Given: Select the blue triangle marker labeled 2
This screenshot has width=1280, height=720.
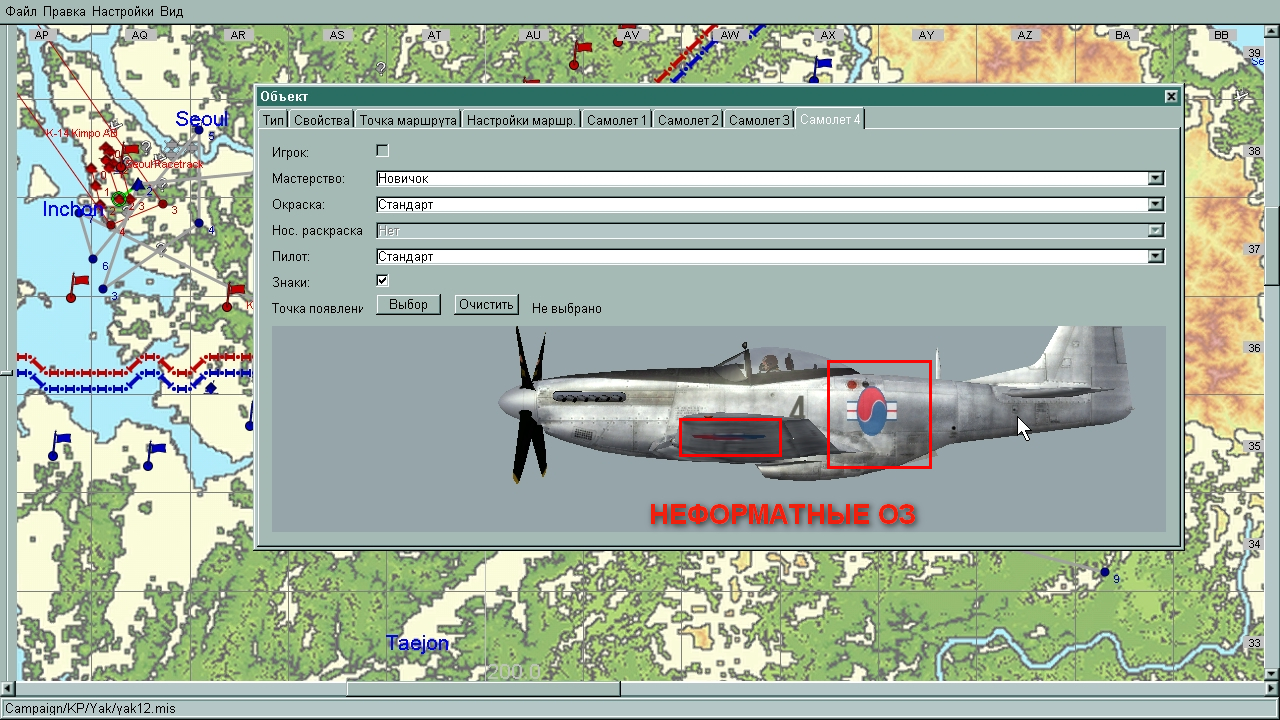Looking at the screenshot, I should pyautogui.click(x=138, y=185).
